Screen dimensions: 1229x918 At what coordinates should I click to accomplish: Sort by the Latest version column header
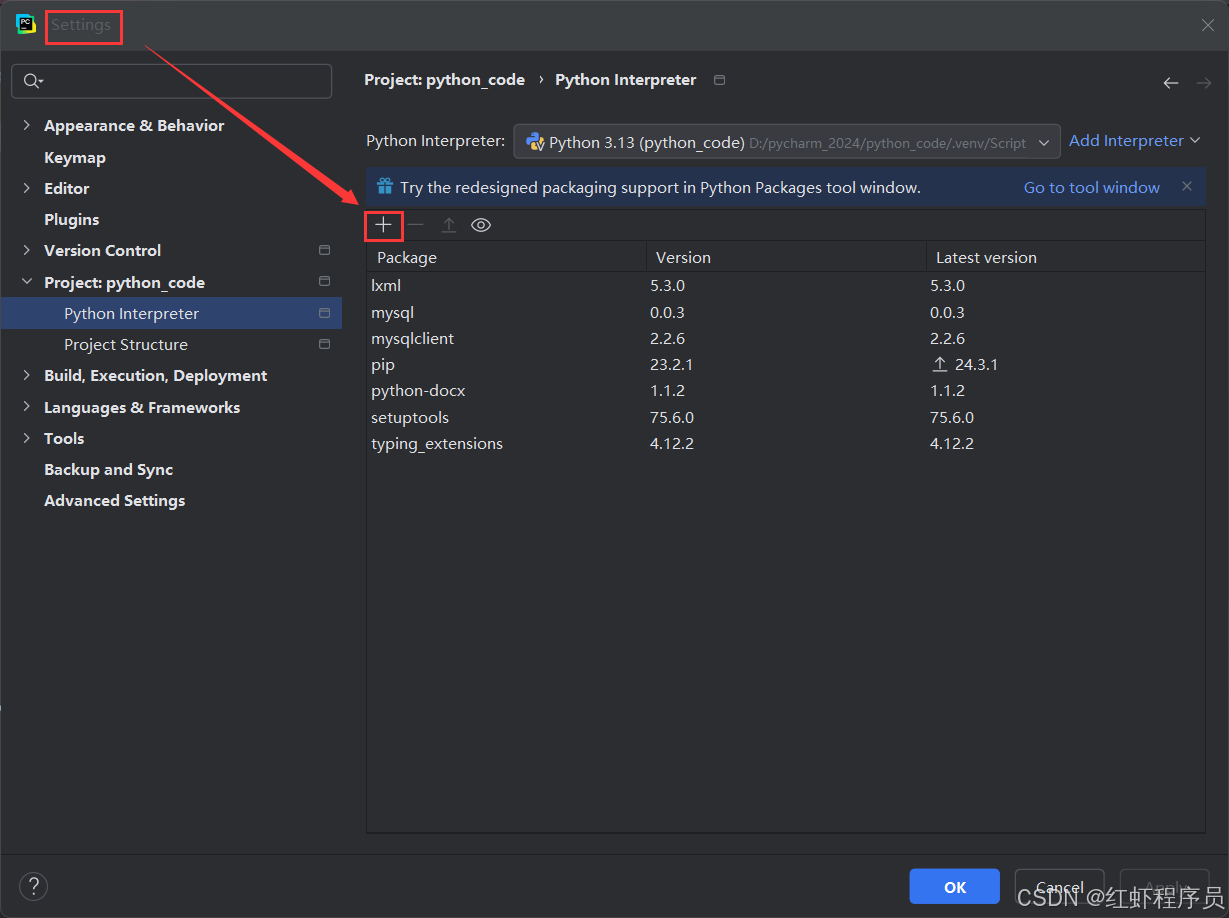[x=1066, y=257]
